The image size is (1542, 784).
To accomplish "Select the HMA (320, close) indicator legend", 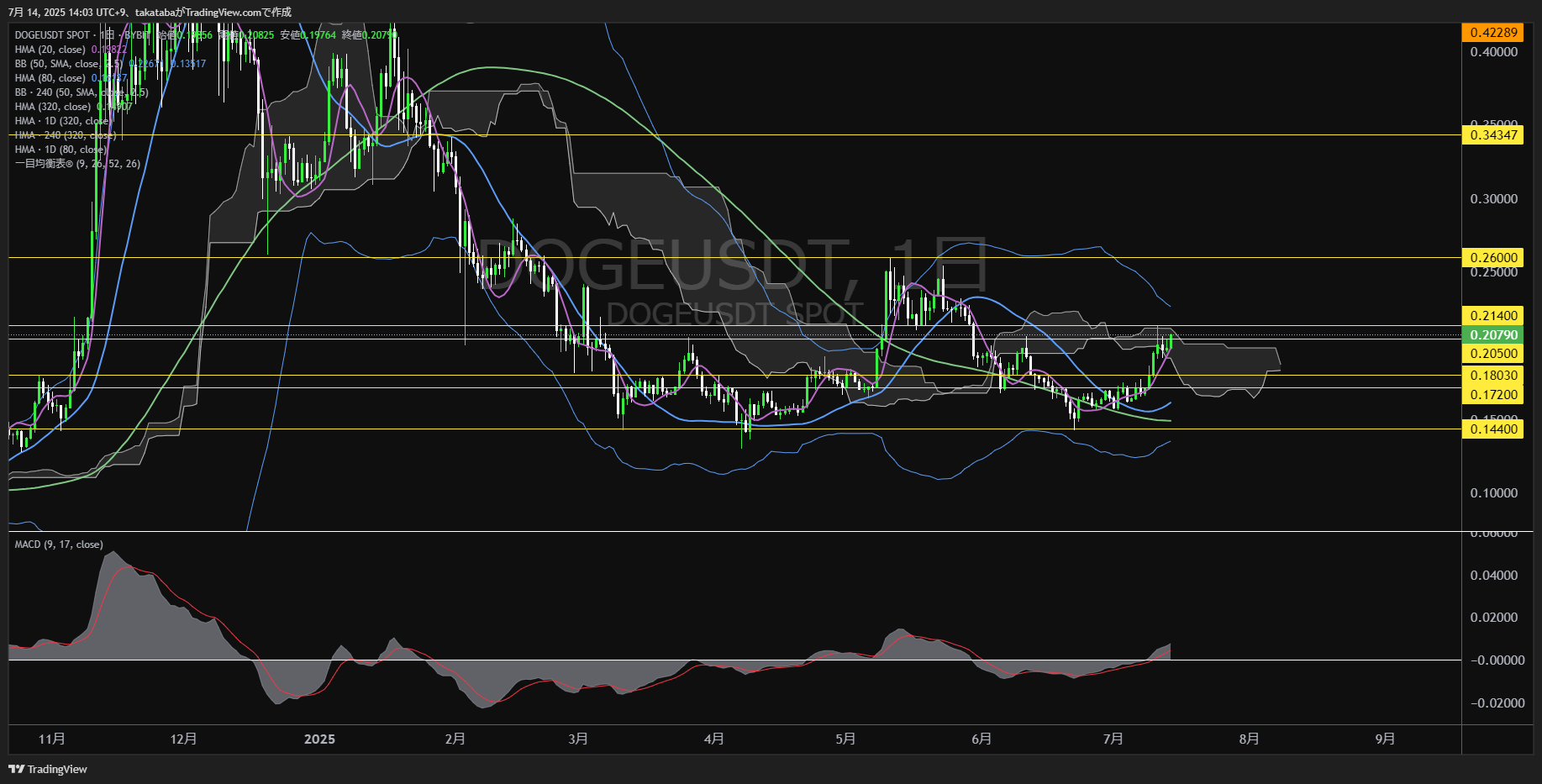I will pos(52,107).
